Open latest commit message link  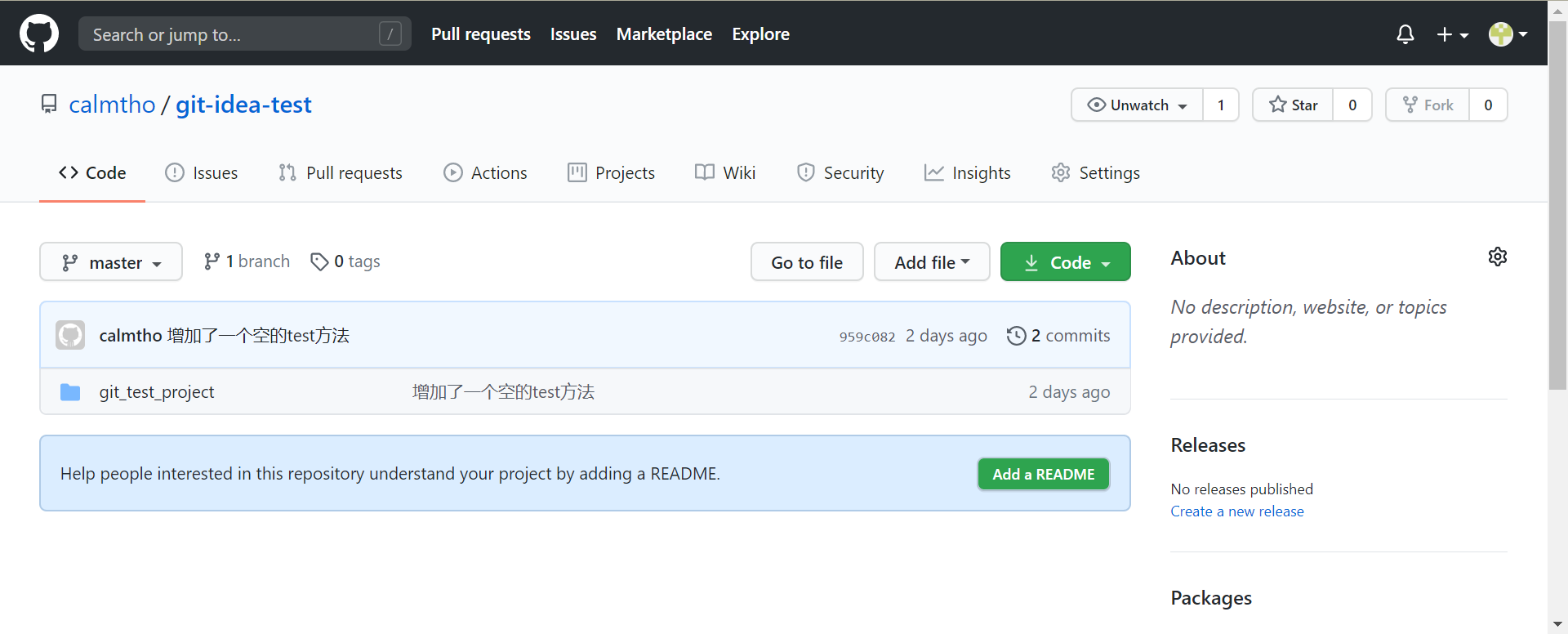[258, 336]
